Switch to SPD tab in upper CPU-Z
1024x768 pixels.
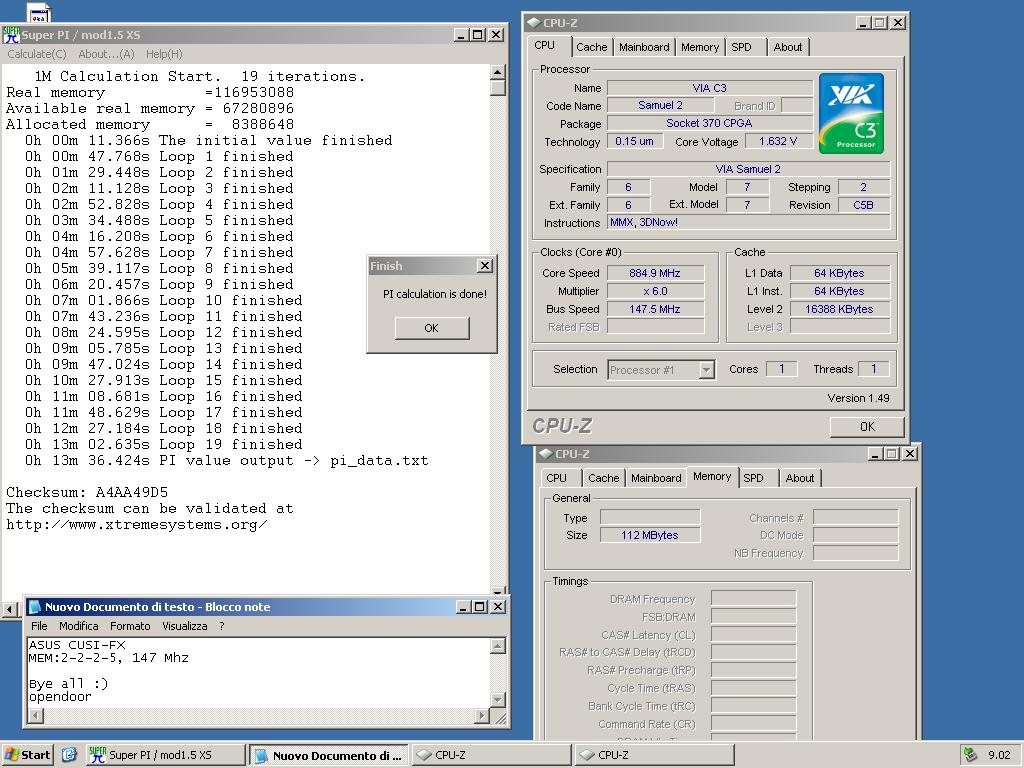click(x=742, y=47)
